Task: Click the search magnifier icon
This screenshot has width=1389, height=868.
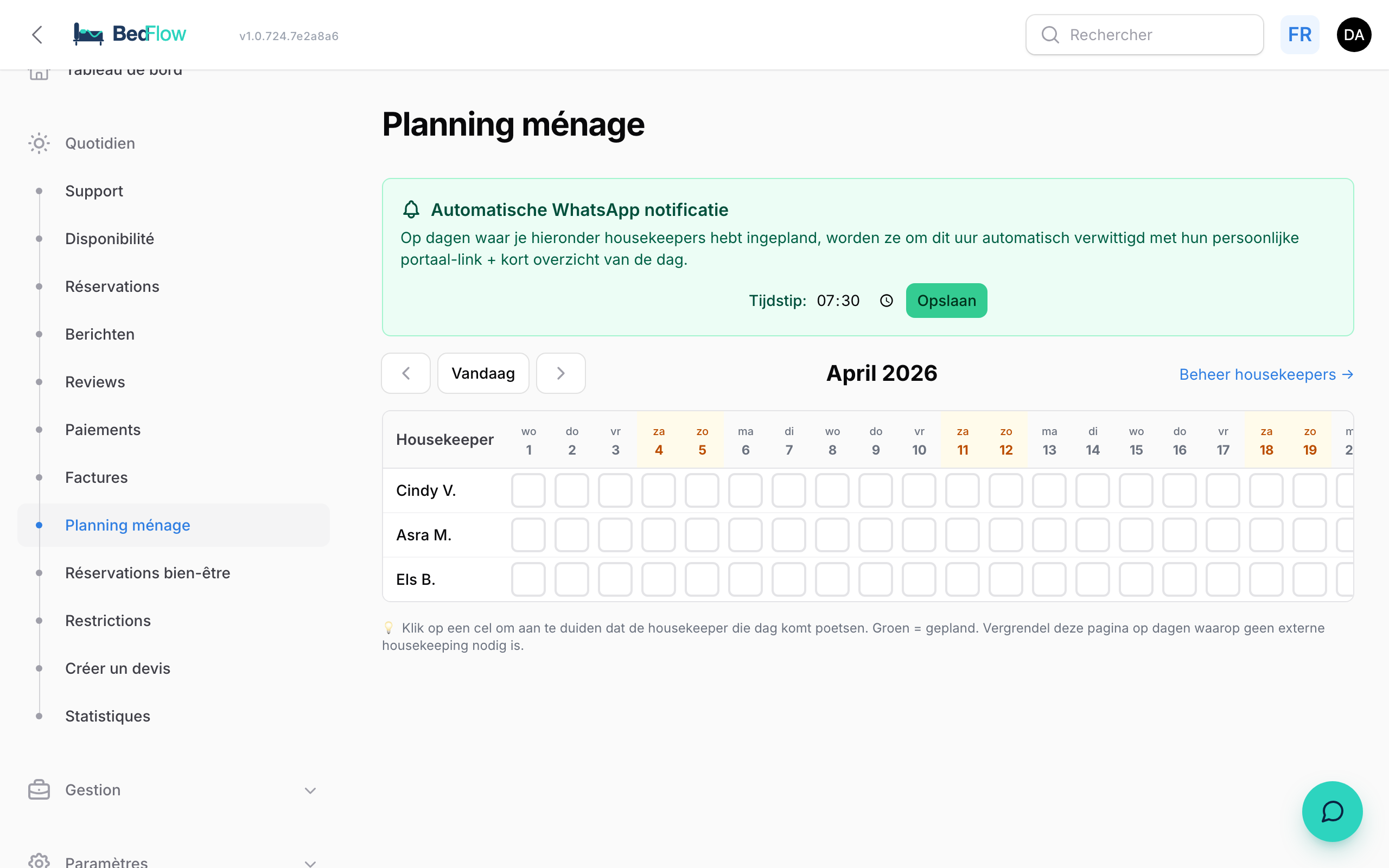Action: point(1050,35)
